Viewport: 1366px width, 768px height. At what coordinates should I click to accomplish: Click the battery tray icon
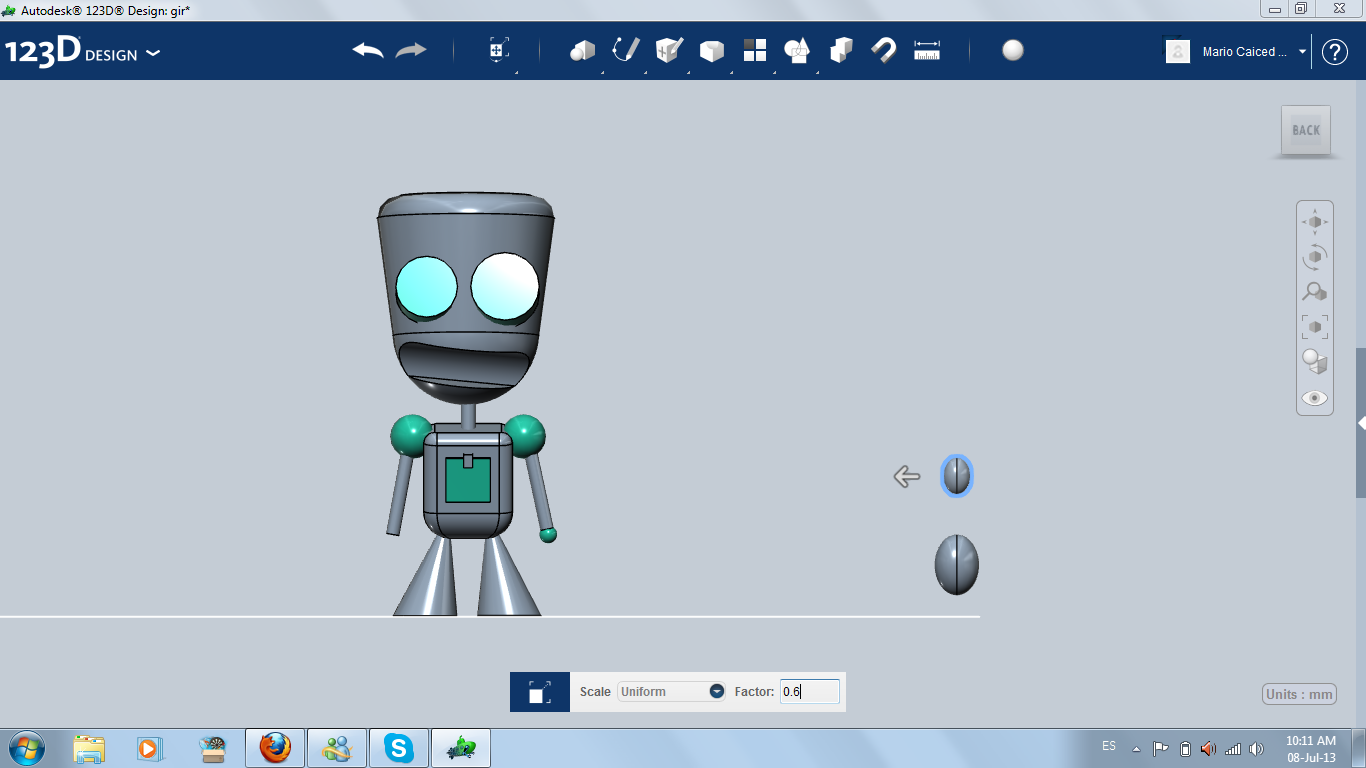pyautogui.click(x=1185, y=748)
